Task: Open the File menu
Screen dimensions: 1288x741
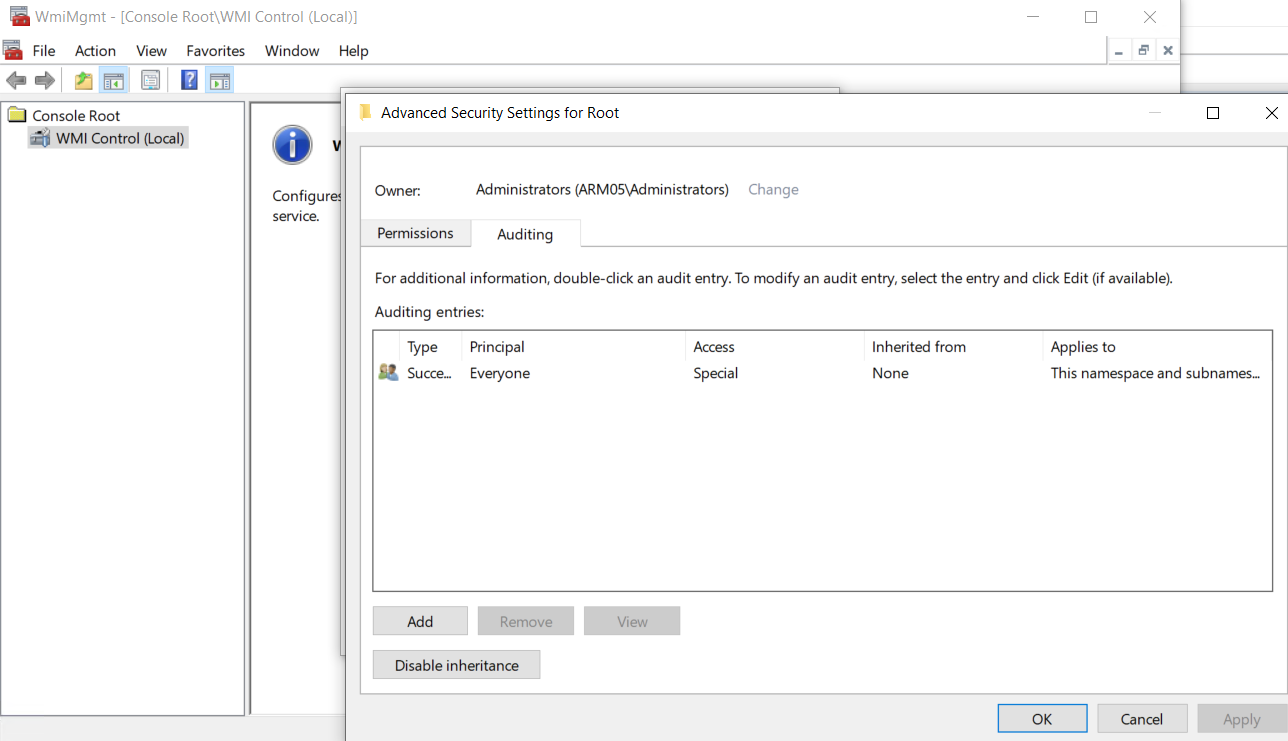Action: 44,51
